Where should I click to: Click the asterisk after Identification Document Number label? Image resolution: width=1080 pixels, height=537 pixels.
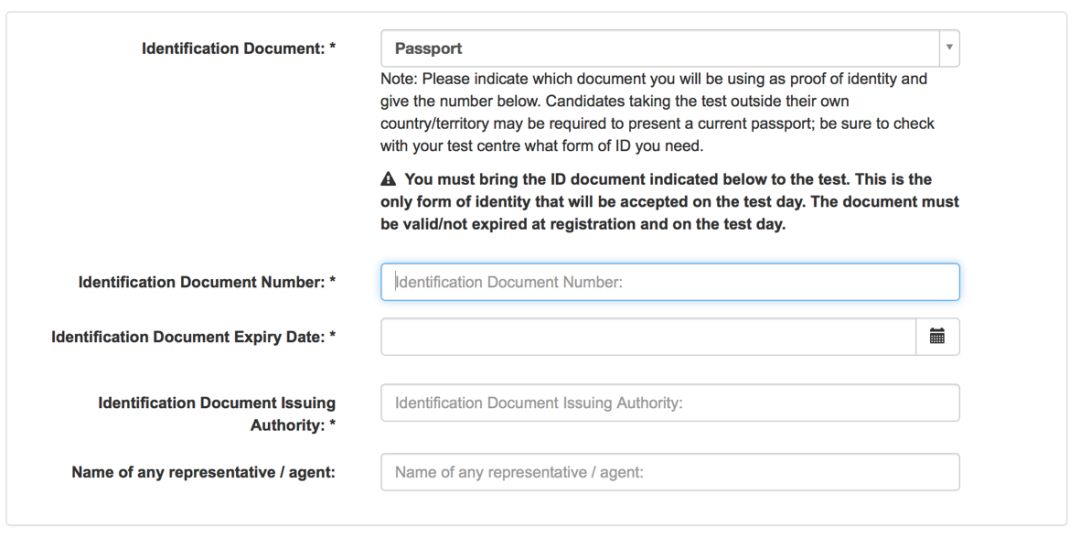(x=333, y=280)
